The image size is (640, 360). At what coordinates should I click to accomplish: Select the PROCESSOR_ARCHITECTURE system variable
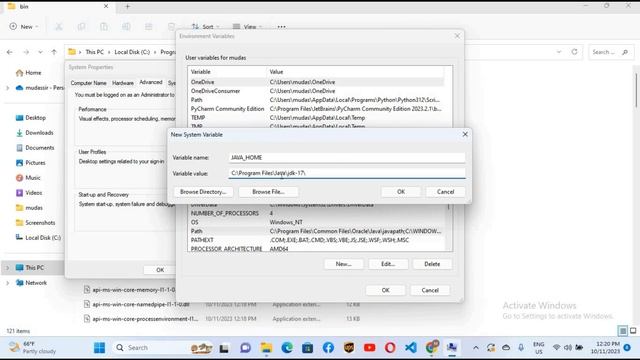click(x=317, y=249)
